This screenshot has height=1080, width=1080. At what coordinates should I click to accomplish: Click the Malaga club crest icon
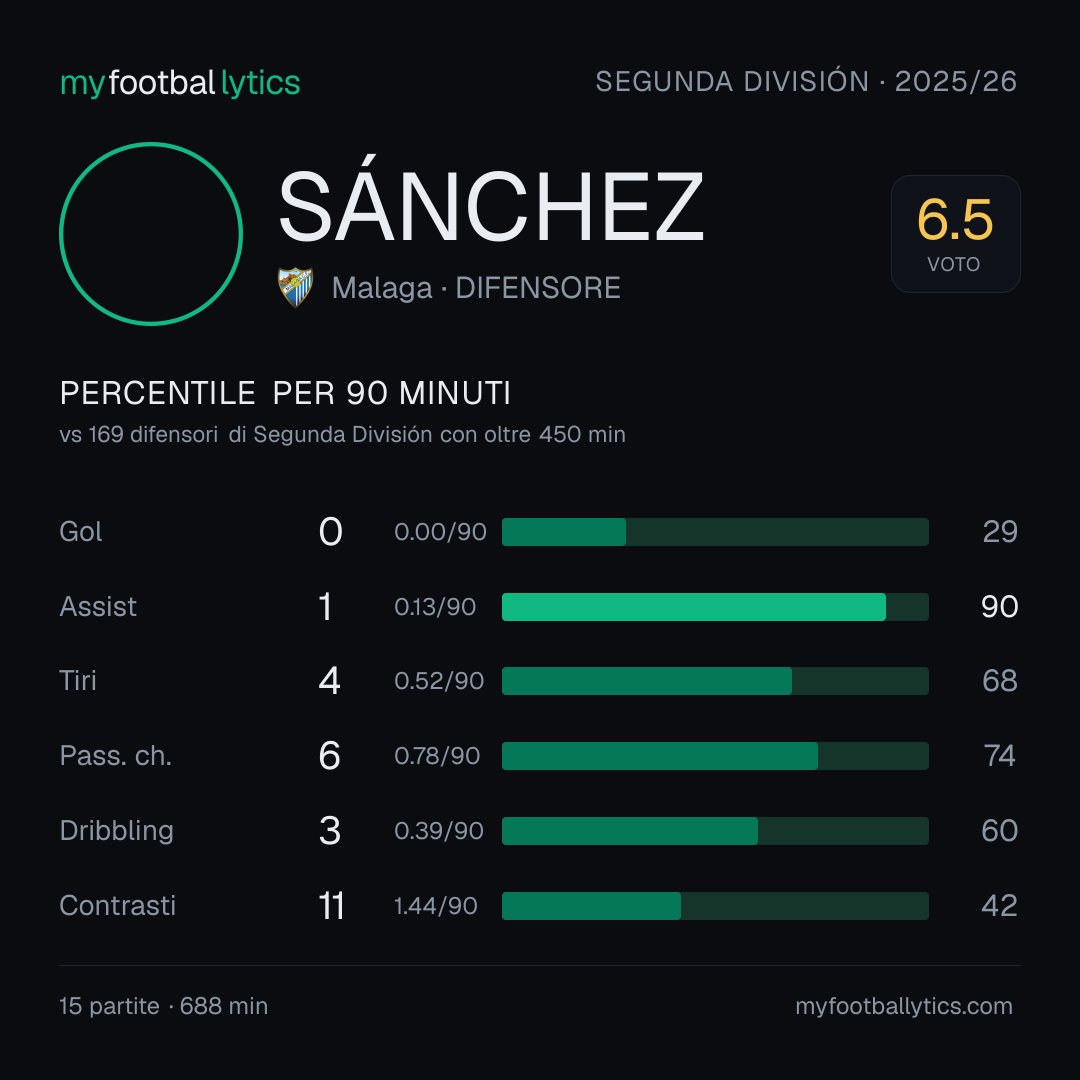(x=295, y=287)
